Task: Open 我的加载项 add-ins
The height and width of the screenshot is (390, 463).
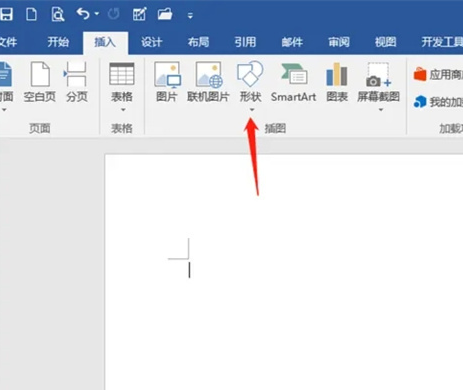Action: pyautogui.click(x=438, y=102)
